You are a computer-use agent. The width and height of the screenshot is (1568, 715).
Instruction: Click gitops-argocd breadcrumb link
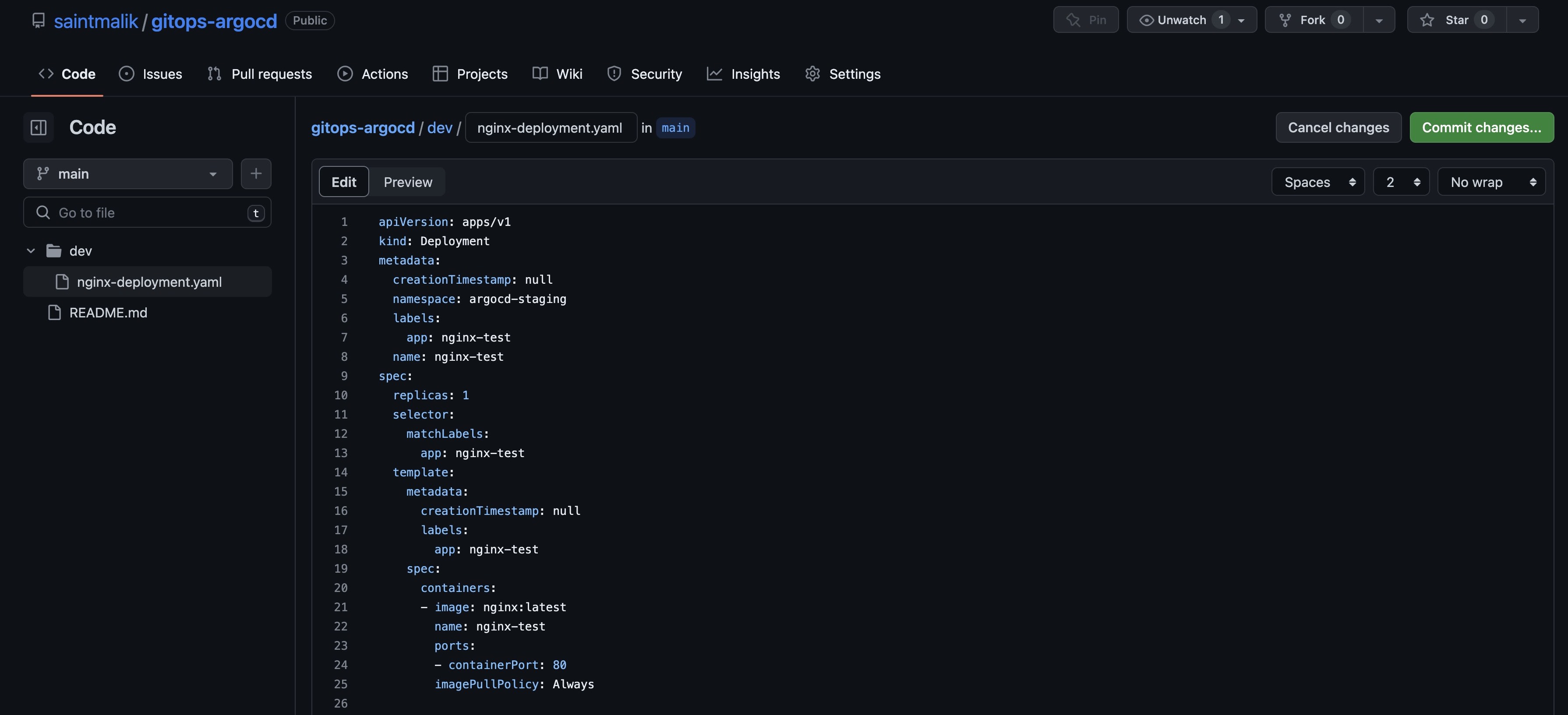363,128
